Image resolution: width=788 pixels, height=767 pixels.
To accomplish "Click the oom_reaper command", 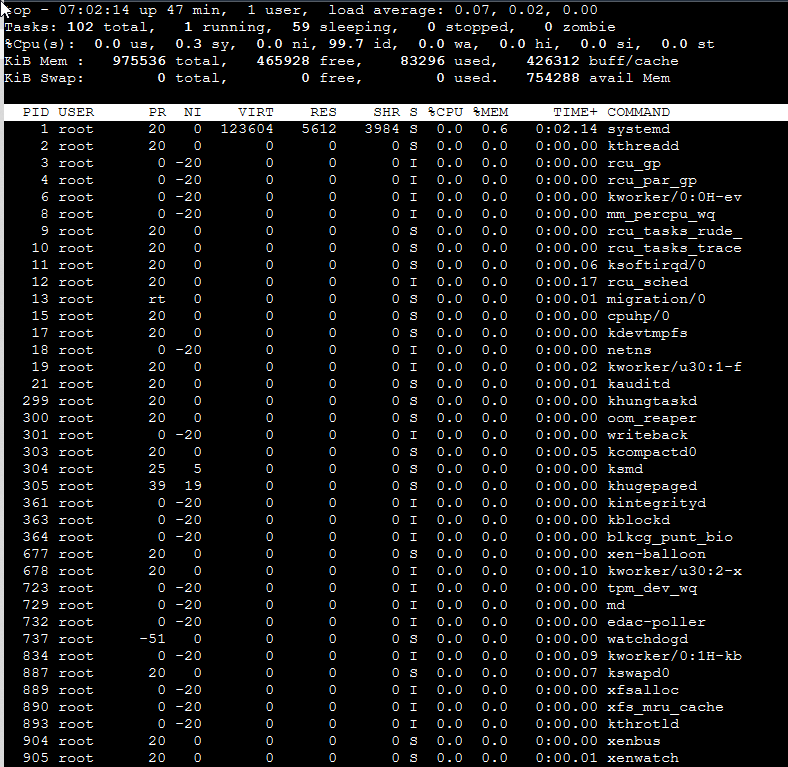I will tap(652, 418).
